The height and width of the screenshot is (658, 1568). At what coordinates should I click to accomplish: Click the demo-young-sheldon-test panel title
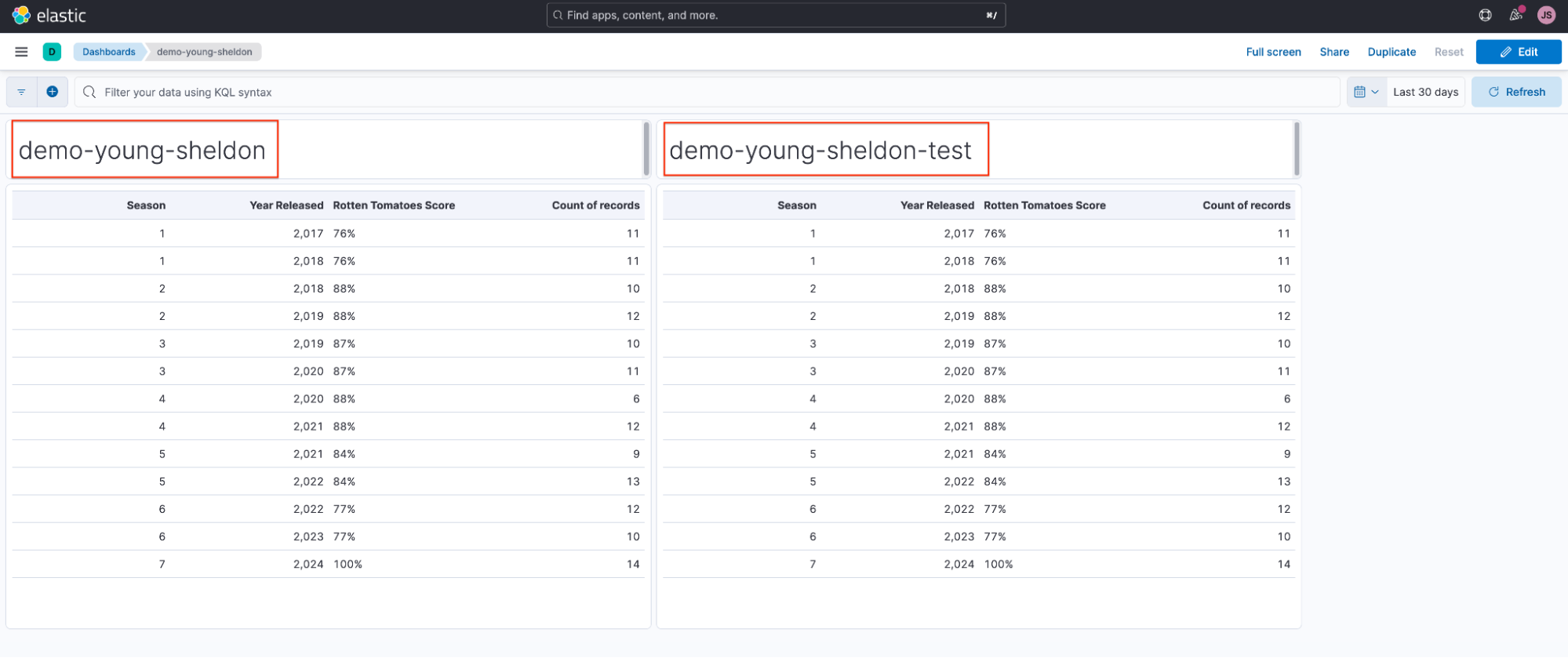(820, 150)
